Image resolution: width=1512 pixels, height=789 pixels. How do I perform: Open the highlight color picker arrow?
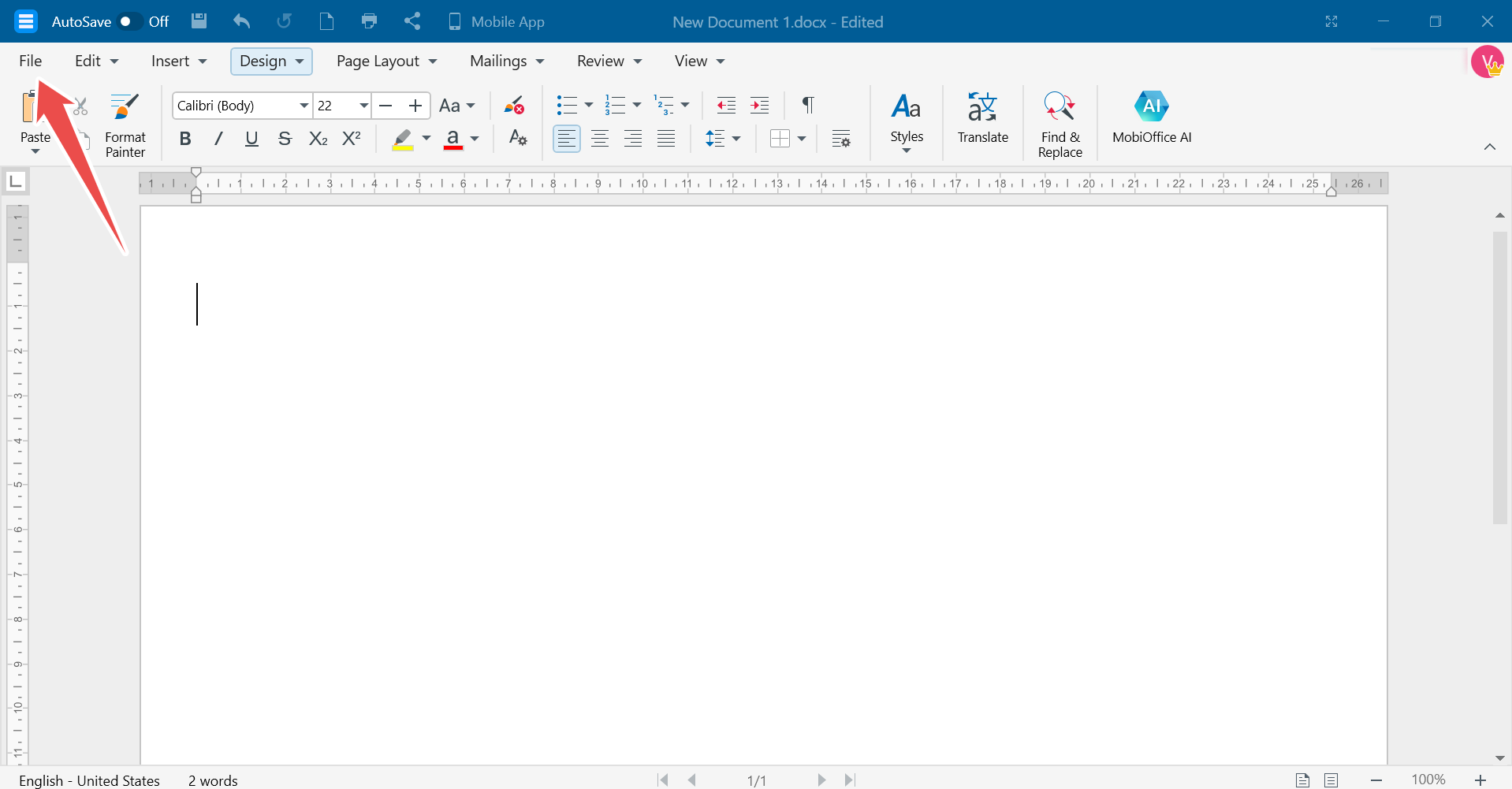click(426, 139)
